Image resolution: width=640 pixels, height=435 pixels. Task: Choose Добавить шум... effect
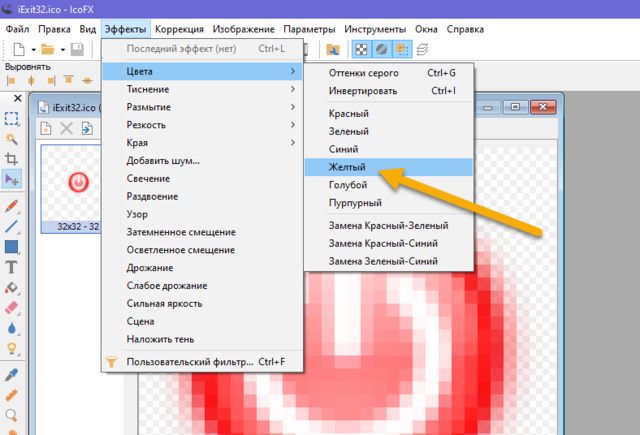point(202,161)
